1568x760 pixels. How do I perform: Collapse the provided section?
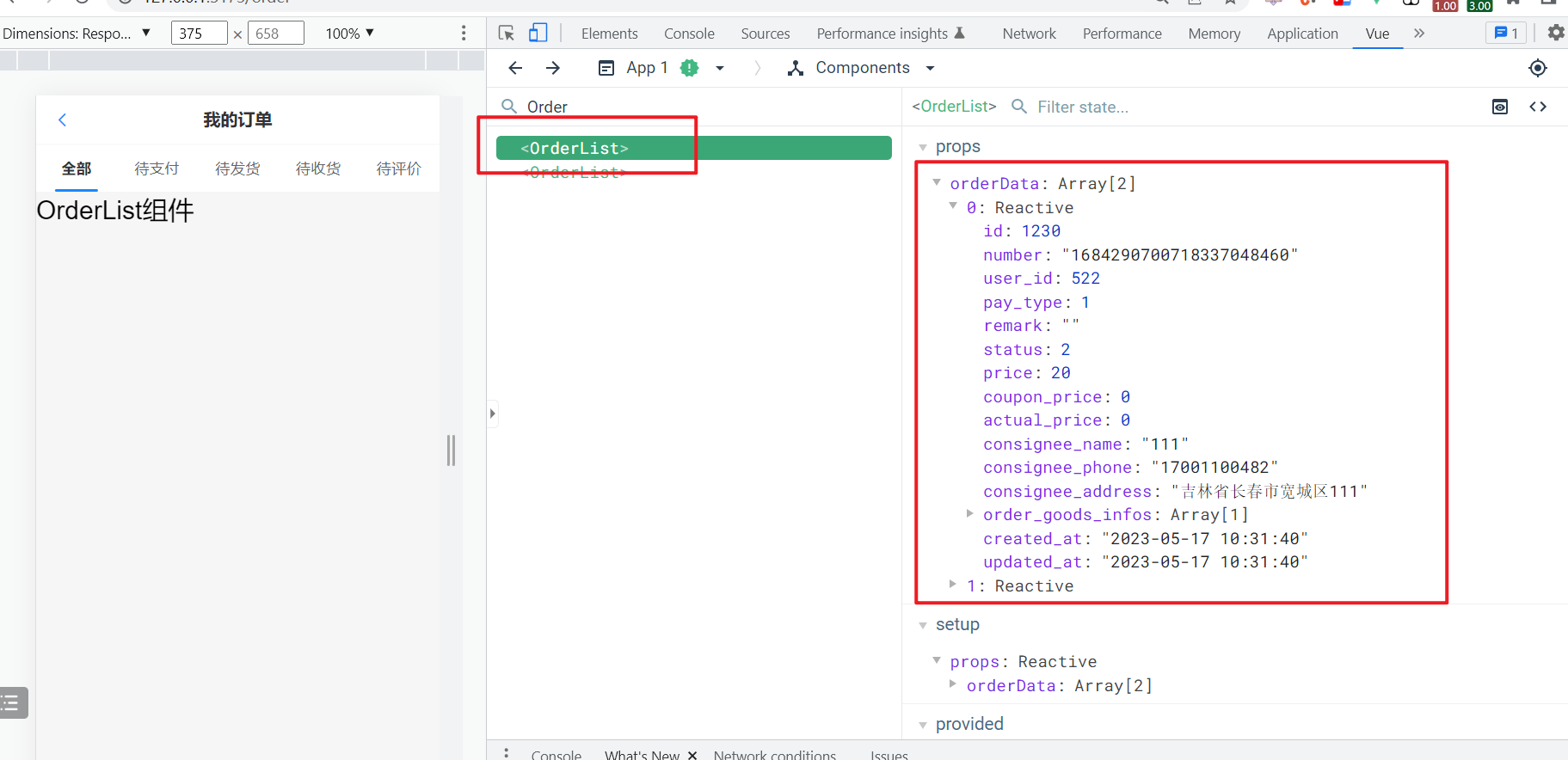[923, 725]
